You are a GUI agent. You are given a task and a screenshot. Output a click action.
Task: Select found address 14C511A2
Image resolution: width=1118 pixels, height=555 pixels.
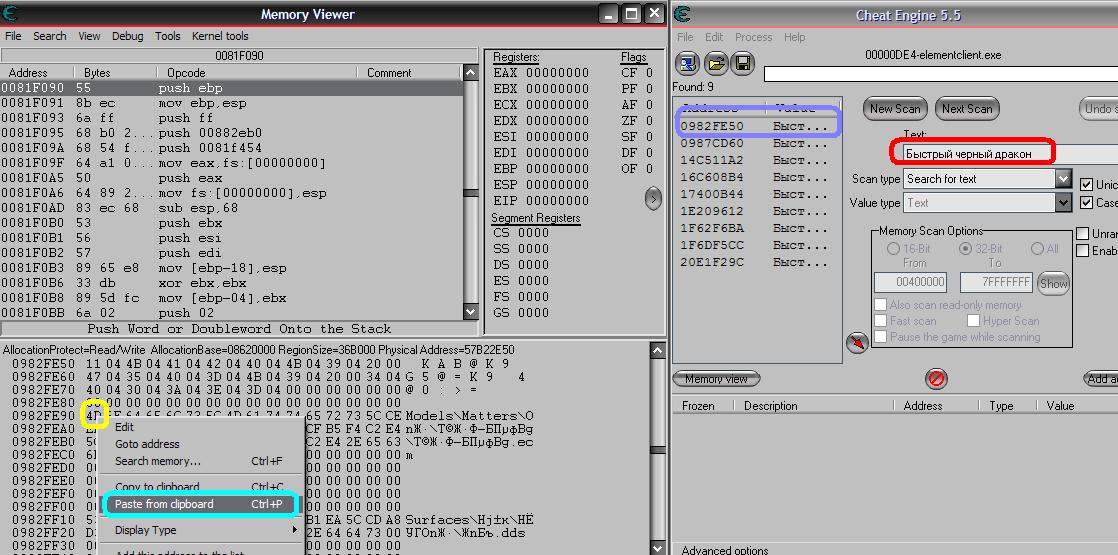pos(757,161)
